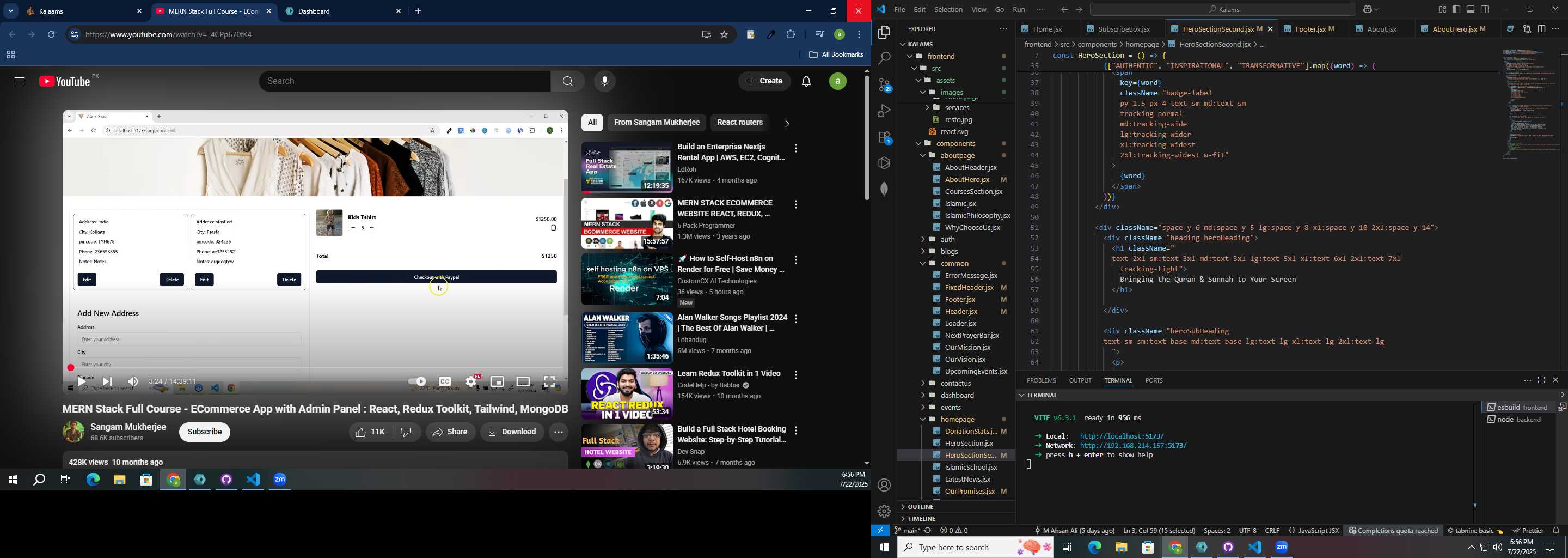Click notifications bell in VS Code status bar

(1557, 531)
